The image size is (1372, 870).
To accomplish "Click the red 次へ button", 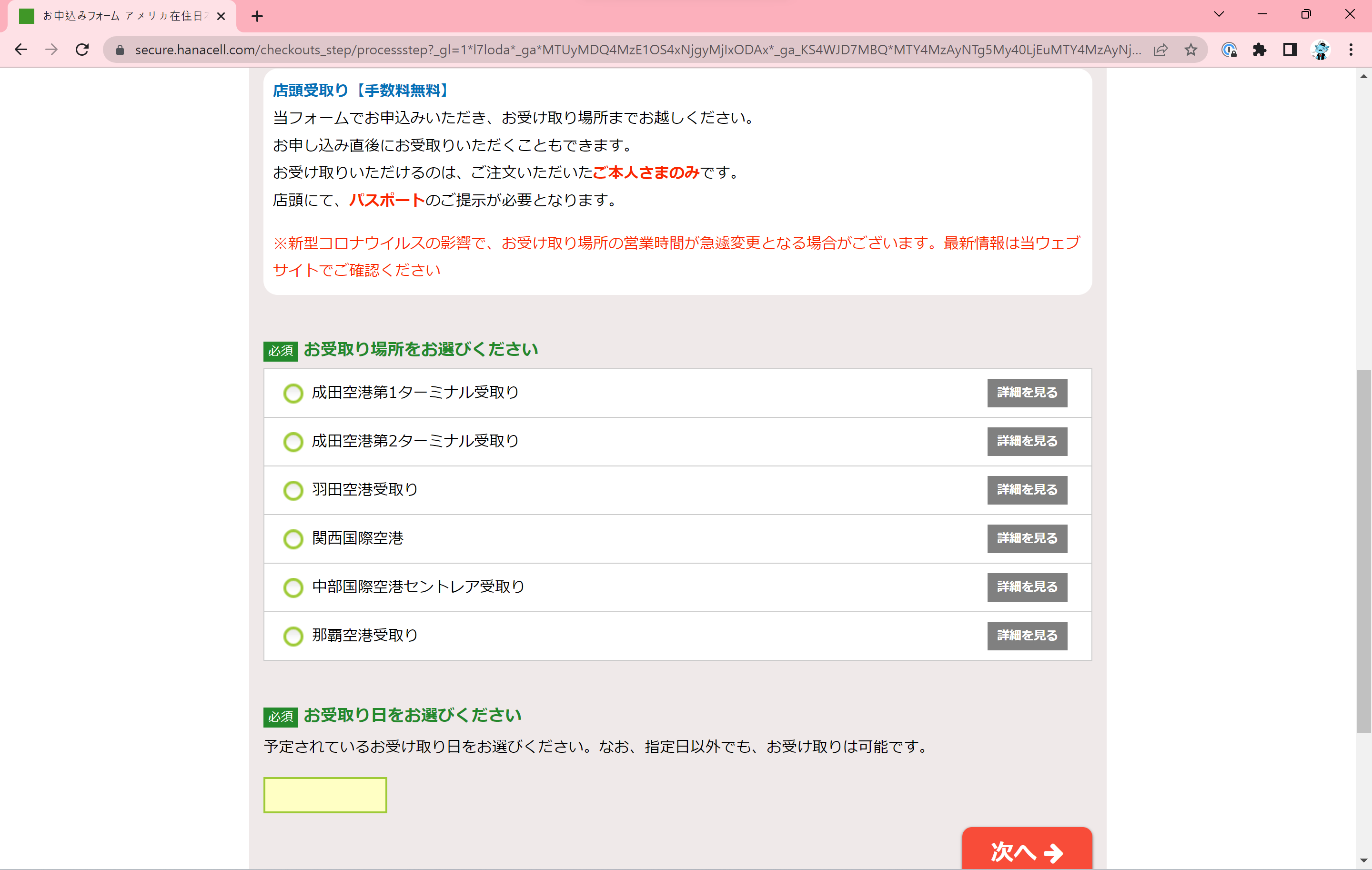I will [1027, 850].
